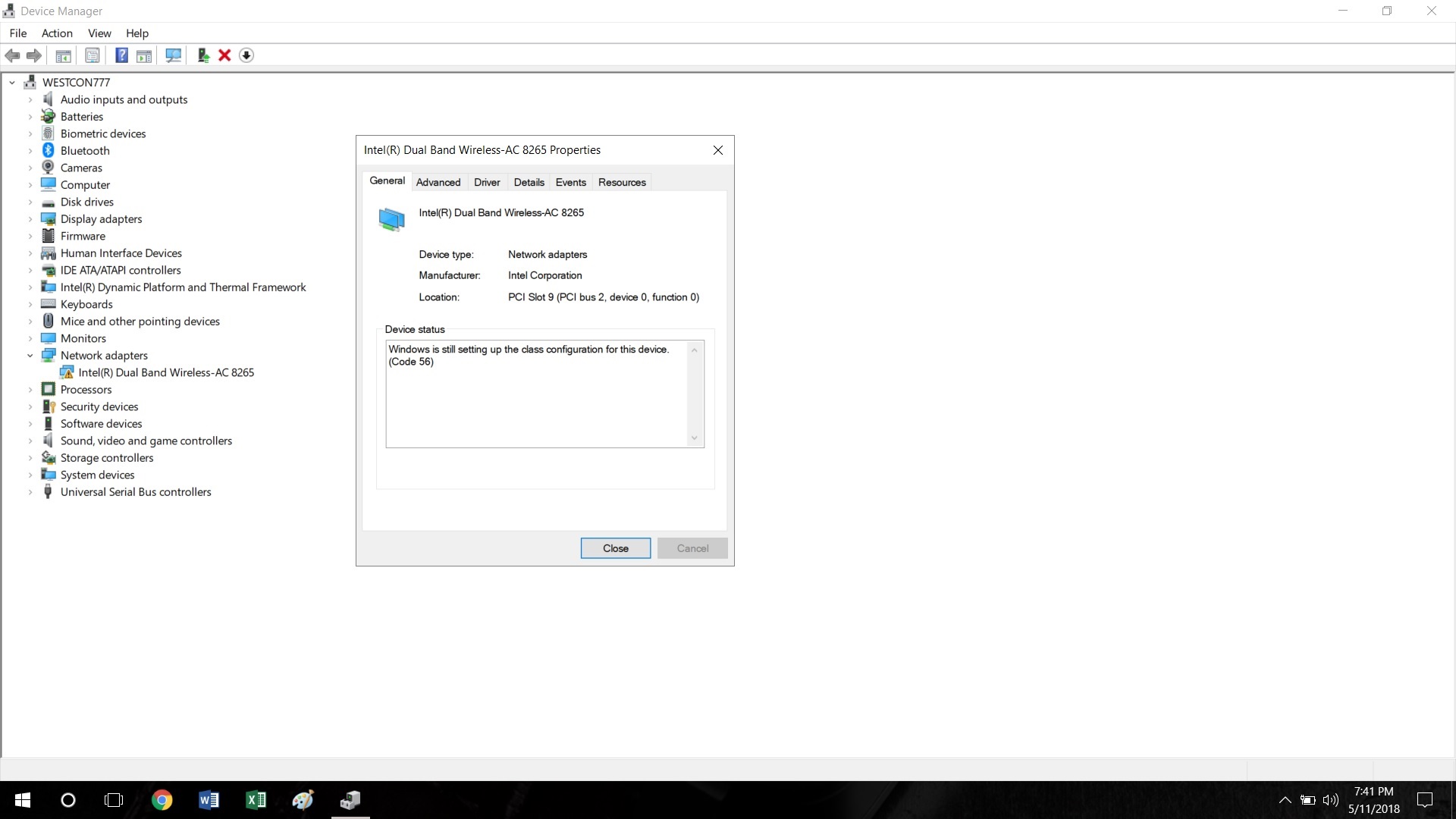Click the blue question mark Help icon
The width and height of the screenshot is (1456, 819).
click(121, 55)
